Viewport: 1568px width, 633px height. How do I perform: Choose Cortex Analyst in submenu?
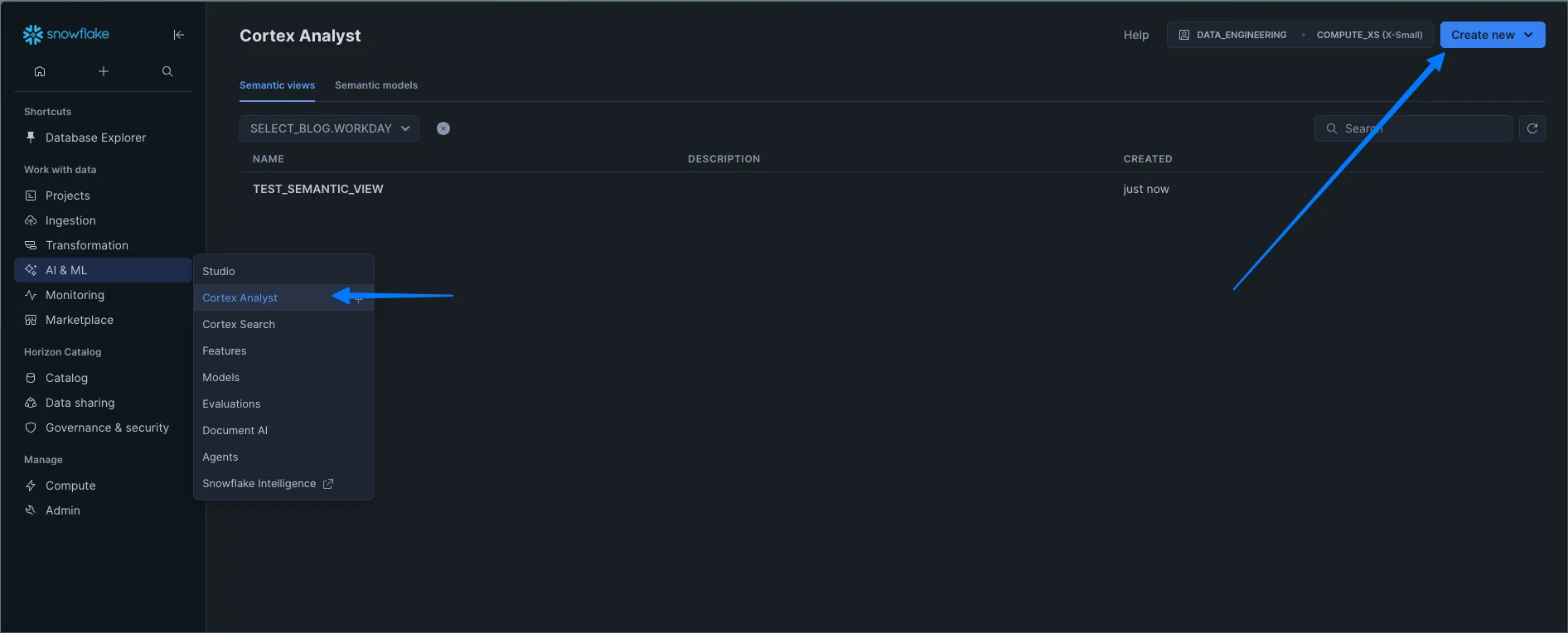point(283,297)
